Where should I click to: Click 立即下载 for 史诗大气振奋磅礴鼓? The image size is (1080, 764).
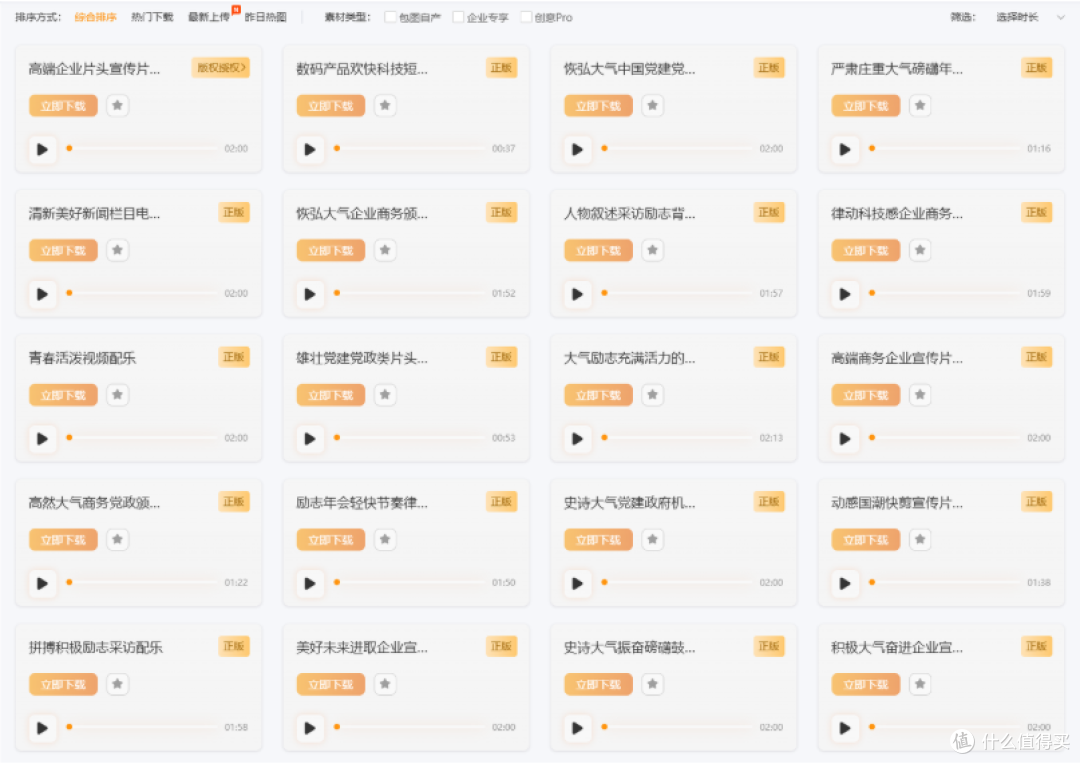(x=599, y=685)
